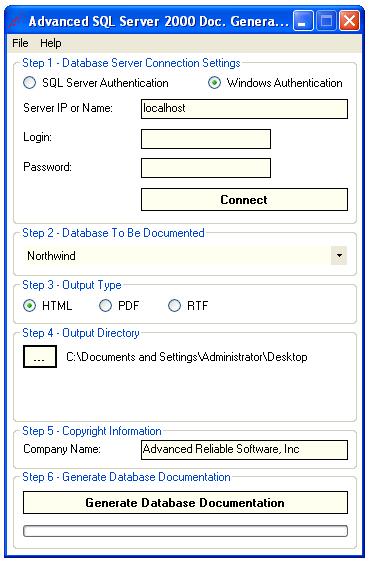This screenshot has width=370, height=562.
Task: Click Generate Database Documentation button
Action: [x=185, y=503]
